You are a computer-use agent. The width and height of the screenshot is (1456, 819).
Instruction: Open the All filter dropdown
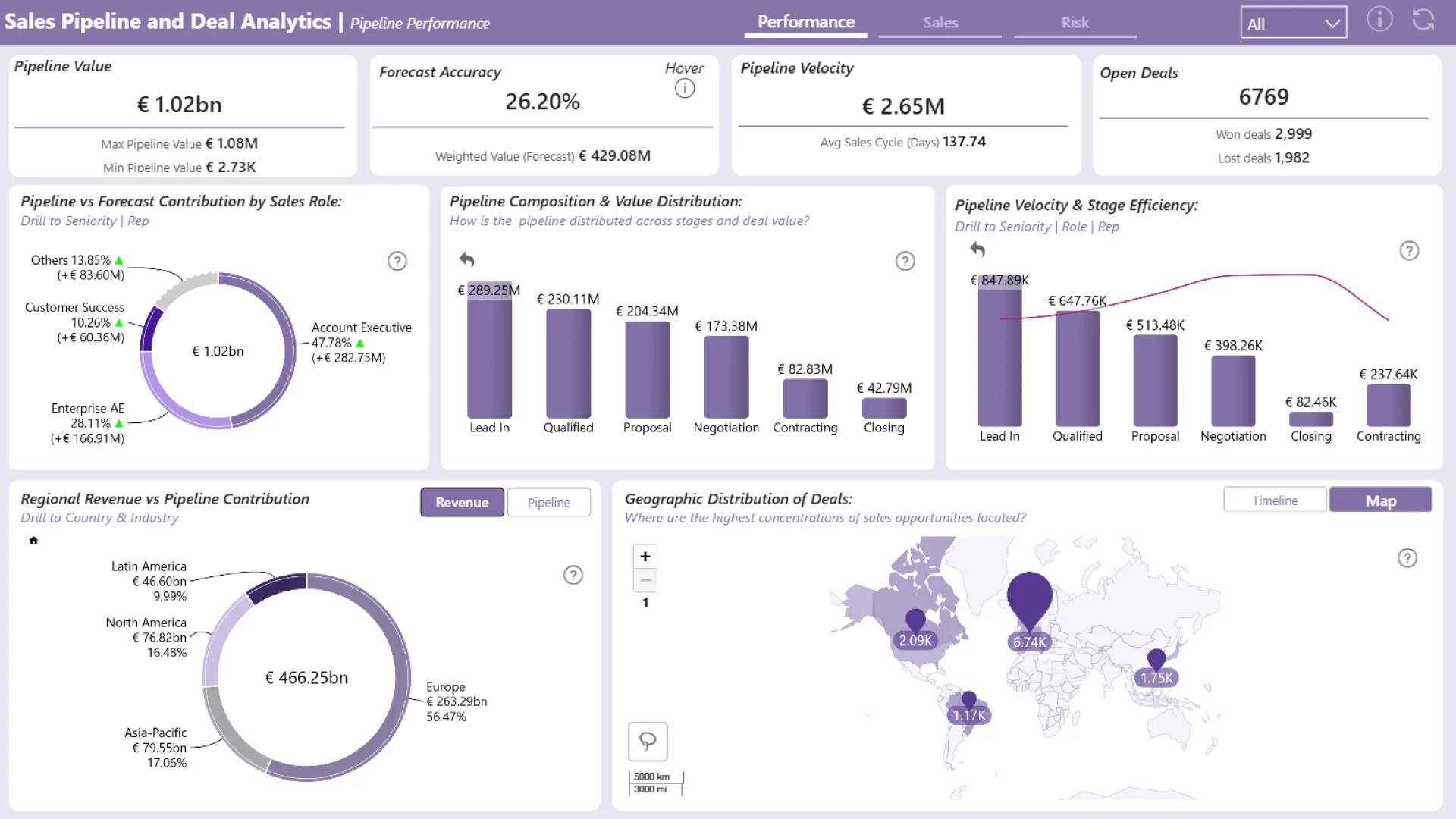[1293, 23]
